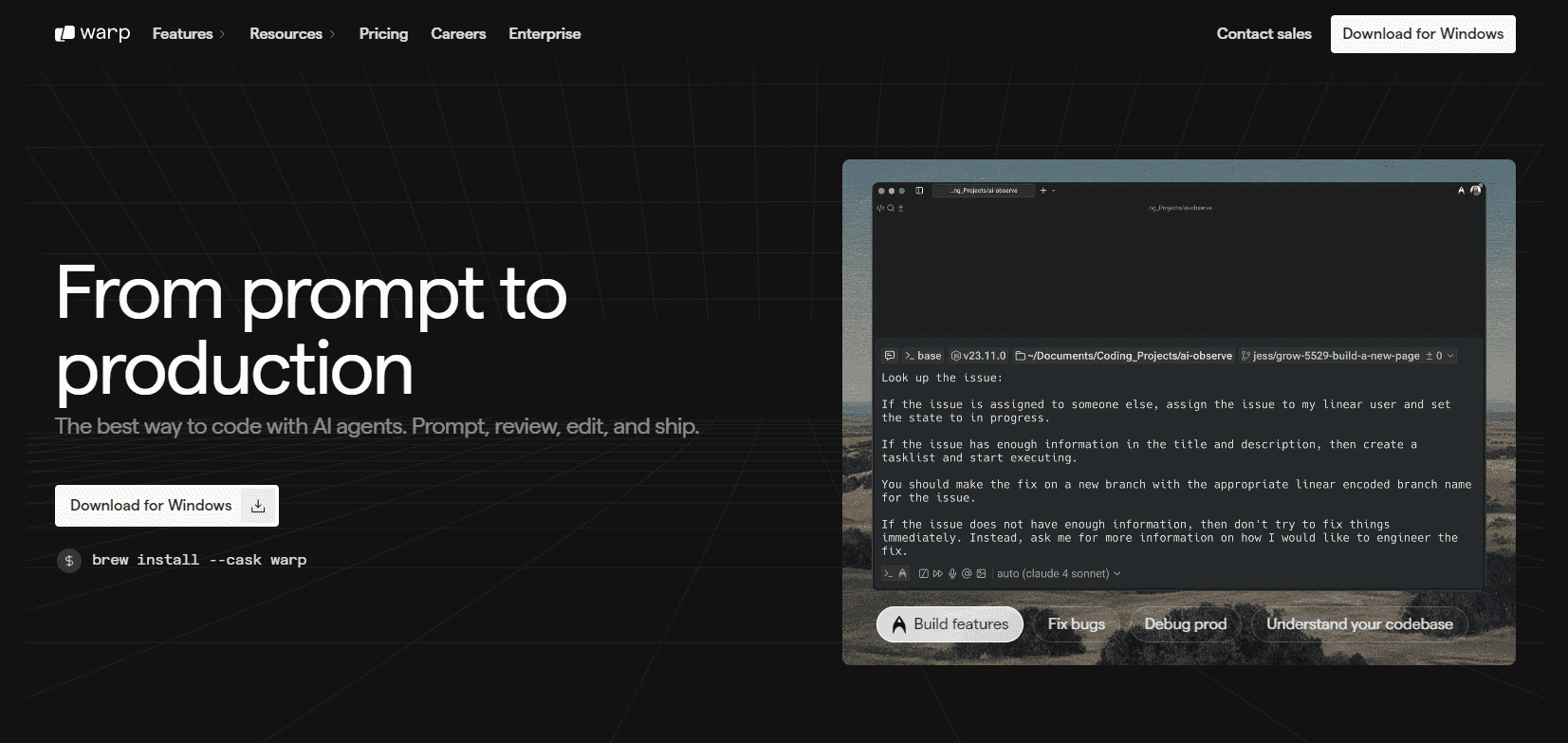The width and height of the screenshot is (1568, 743).
Task: Click the brew install --cask warp command
Action: tap(199, 560)
